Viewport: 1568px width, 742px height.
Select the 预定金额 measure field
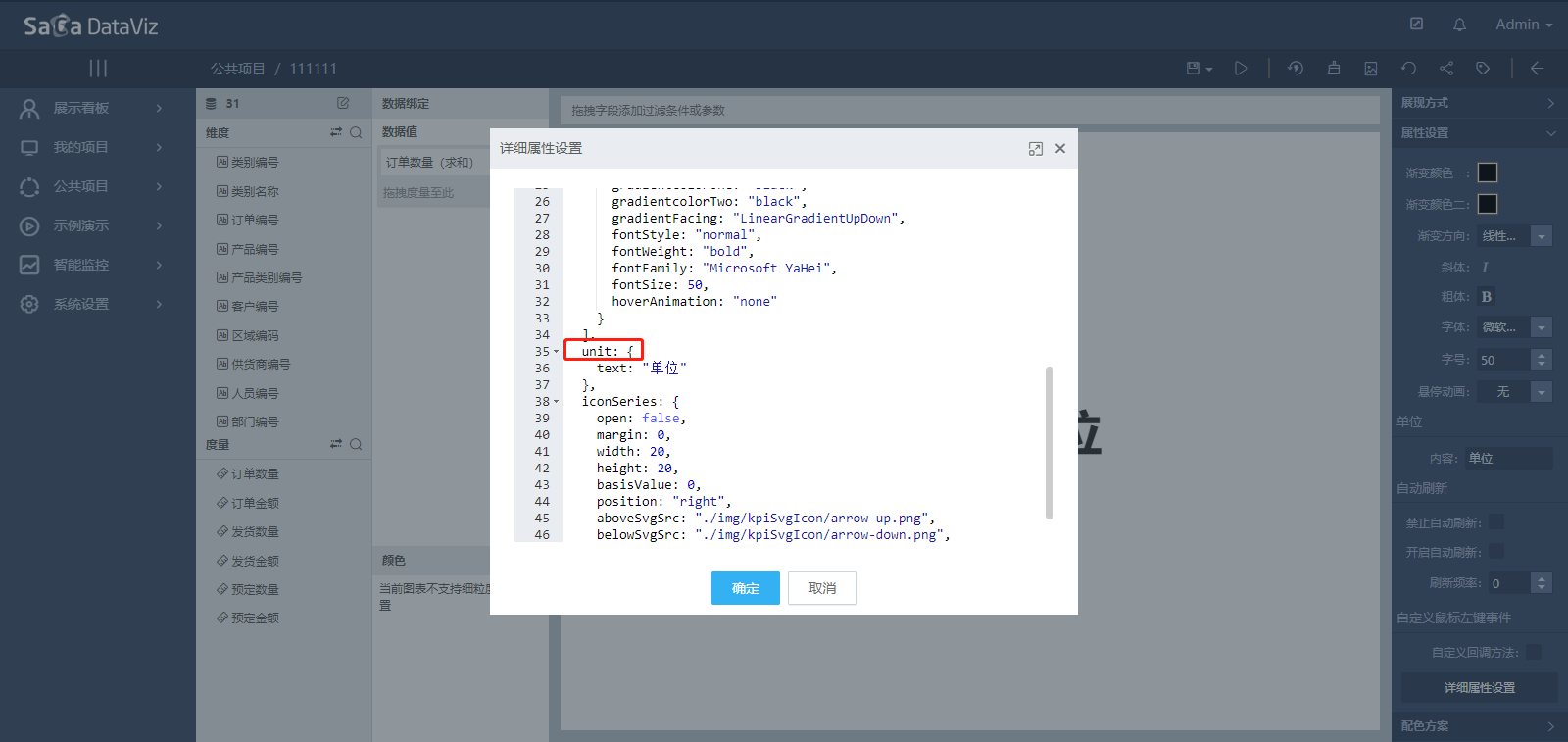(254, 618)
